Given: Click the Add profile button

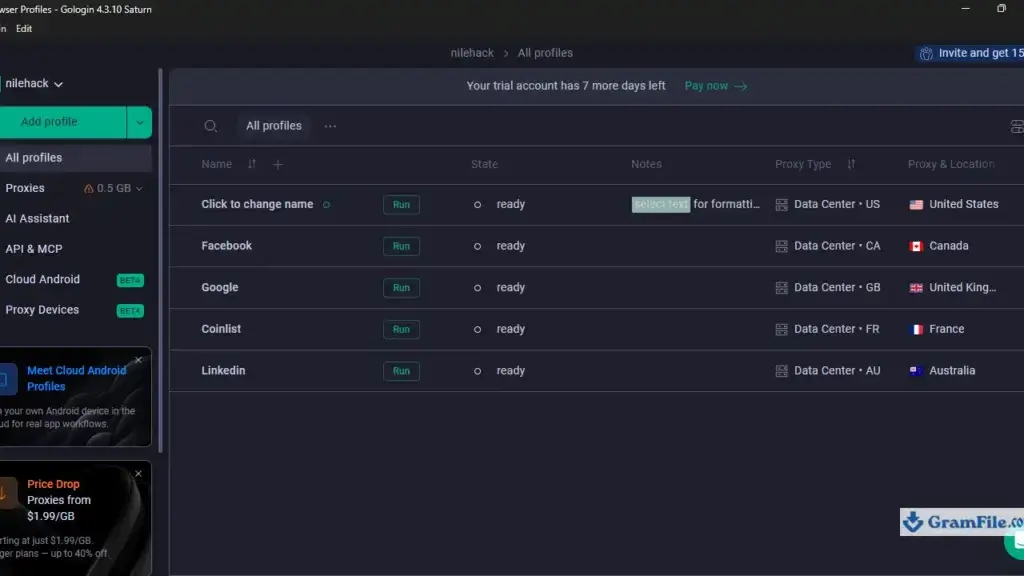Looking at the screenshot, I should 63,122.
